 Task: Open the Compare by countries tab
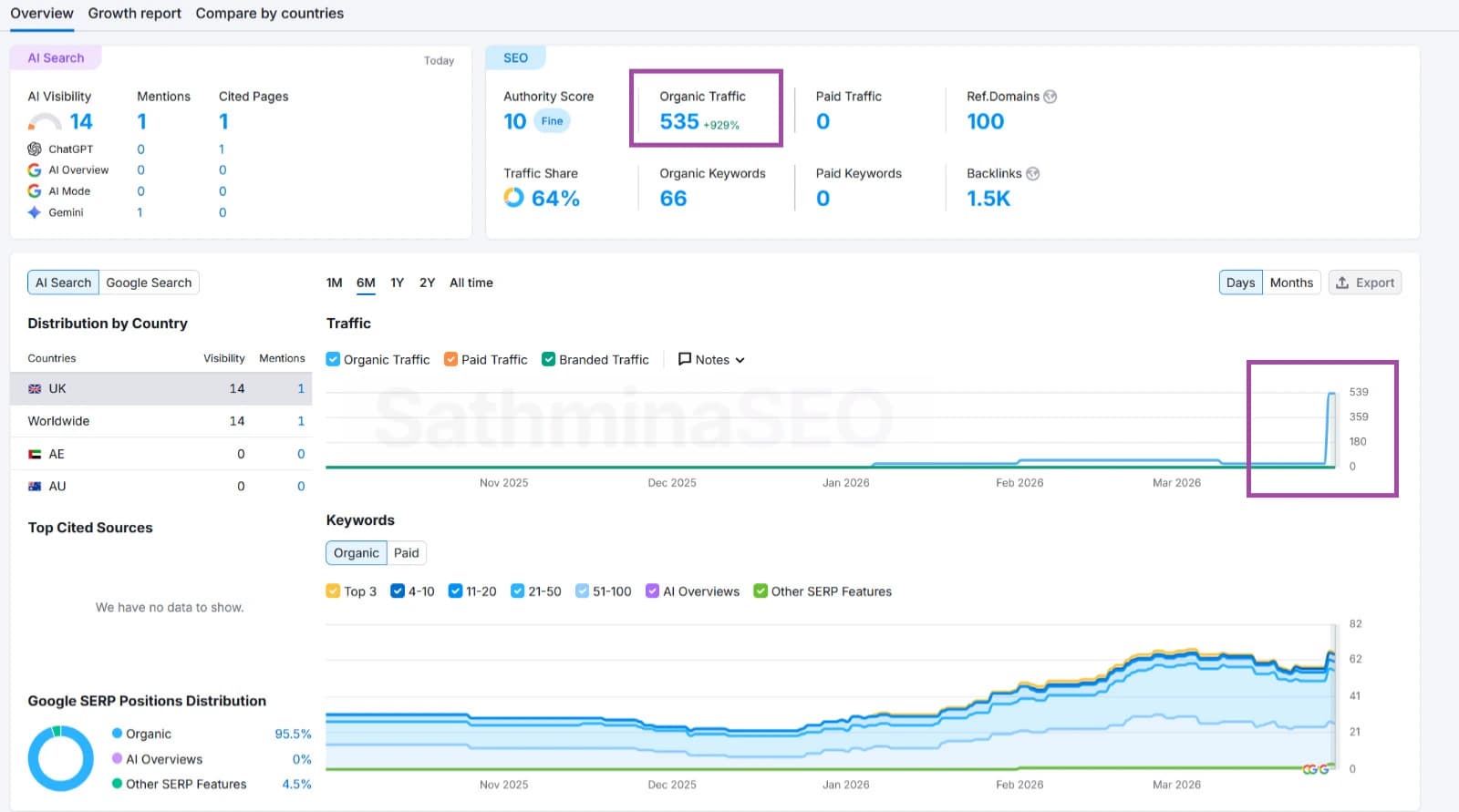point(270,14)
